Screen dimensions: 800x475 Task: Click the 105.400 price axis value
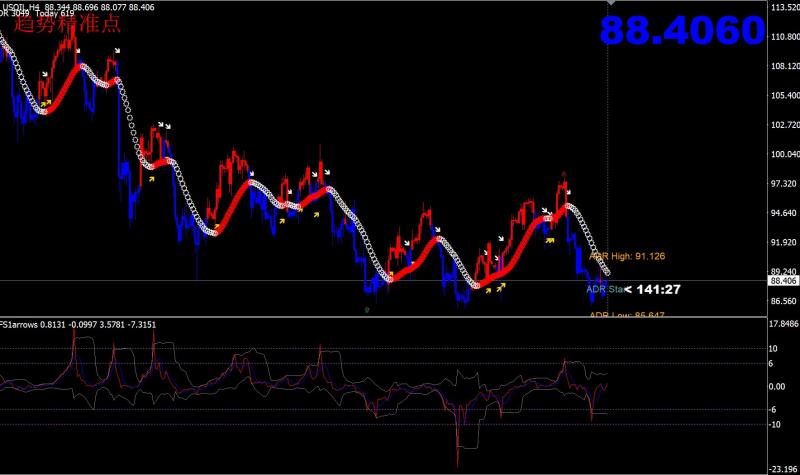785,95
